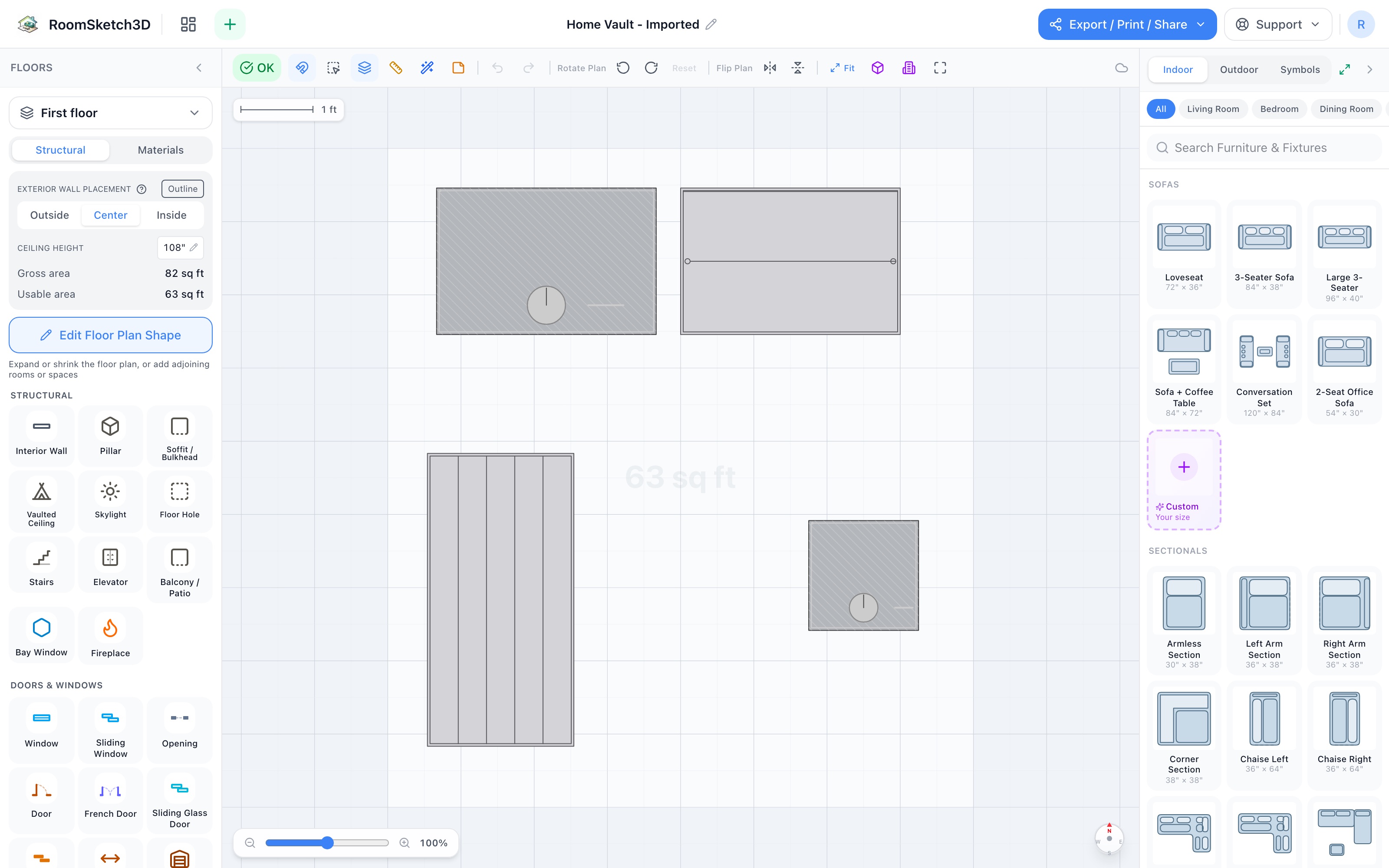1389x868 pixels.
Task: Zoom out with the minus magnifier
Action: pos(250,843)
